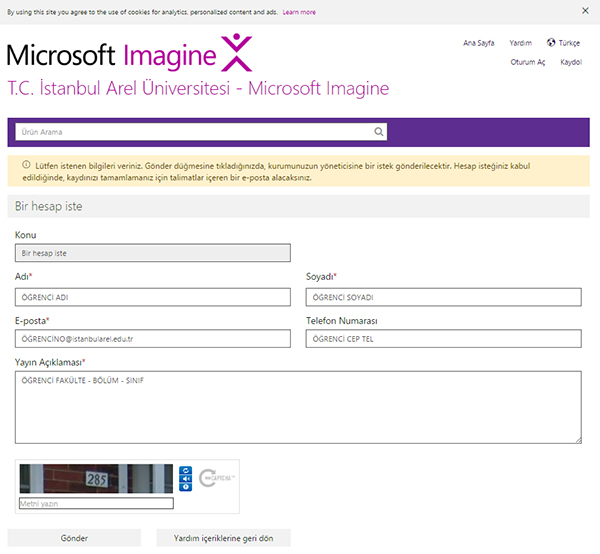Close the cookie notice banner

pos(585,11)
